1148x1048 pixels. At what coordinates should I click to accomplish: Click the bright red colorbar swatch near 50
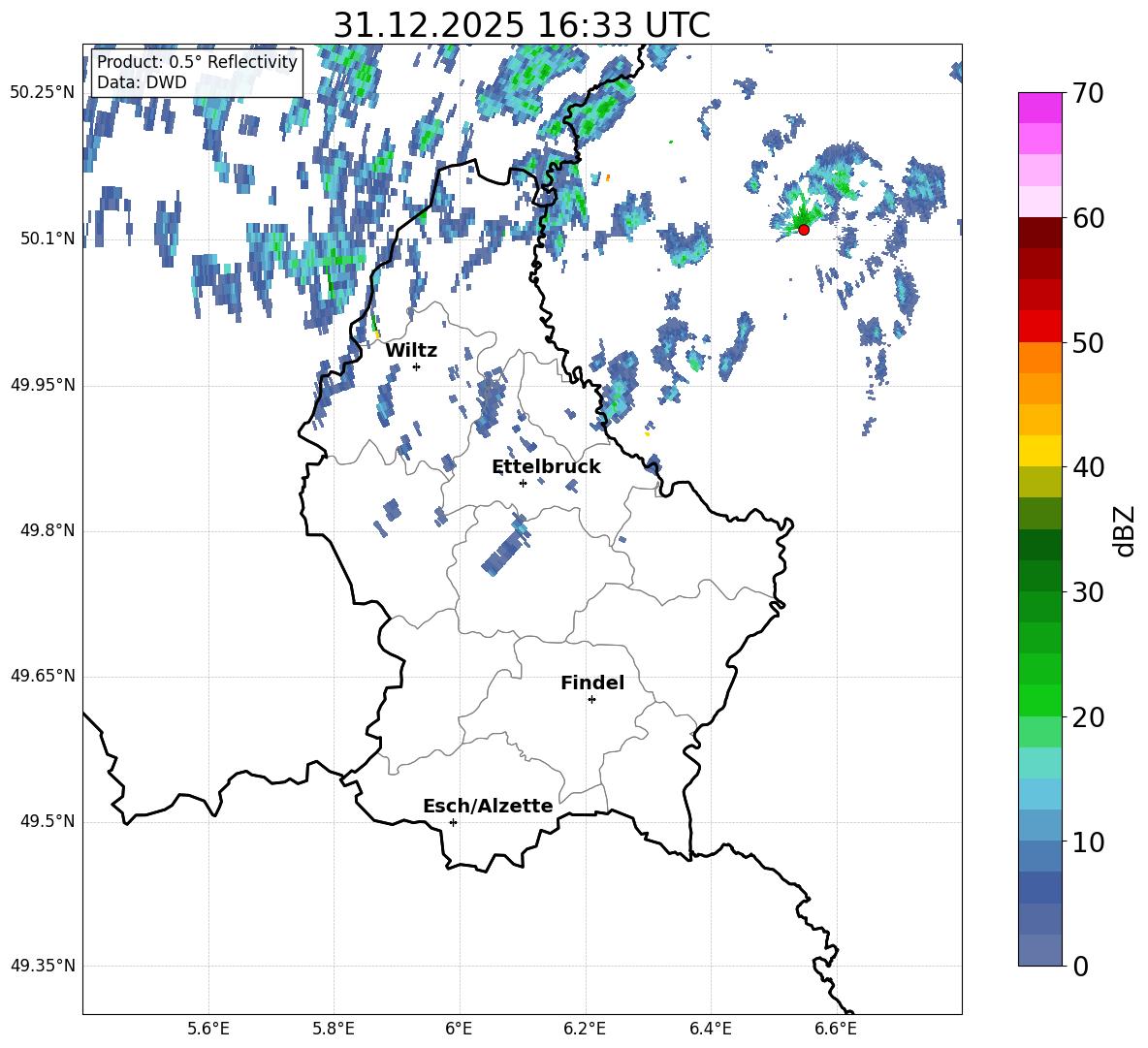(1040, 327)
